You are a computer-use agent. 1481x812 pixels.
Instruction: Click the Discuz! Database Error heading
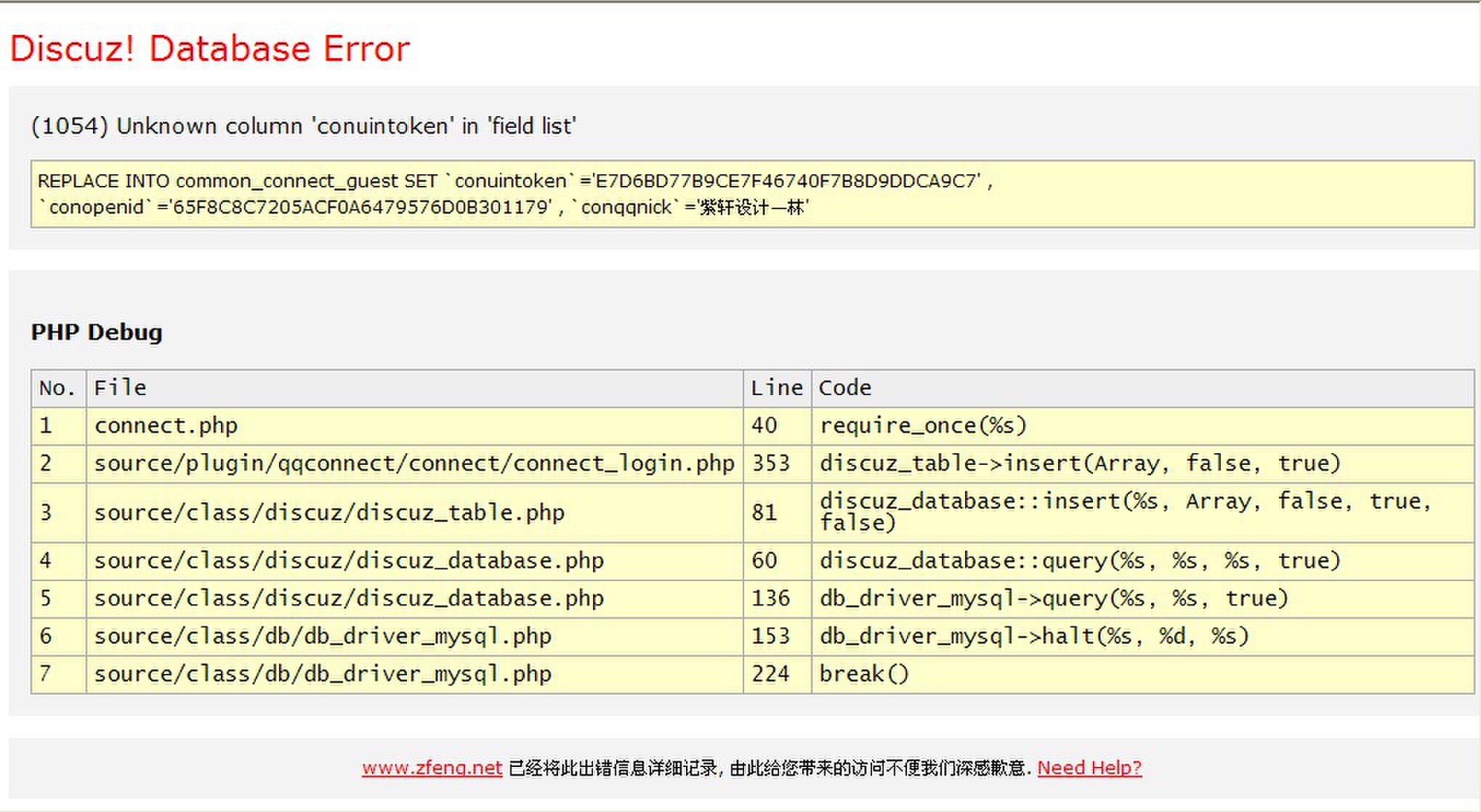[210, 49]
